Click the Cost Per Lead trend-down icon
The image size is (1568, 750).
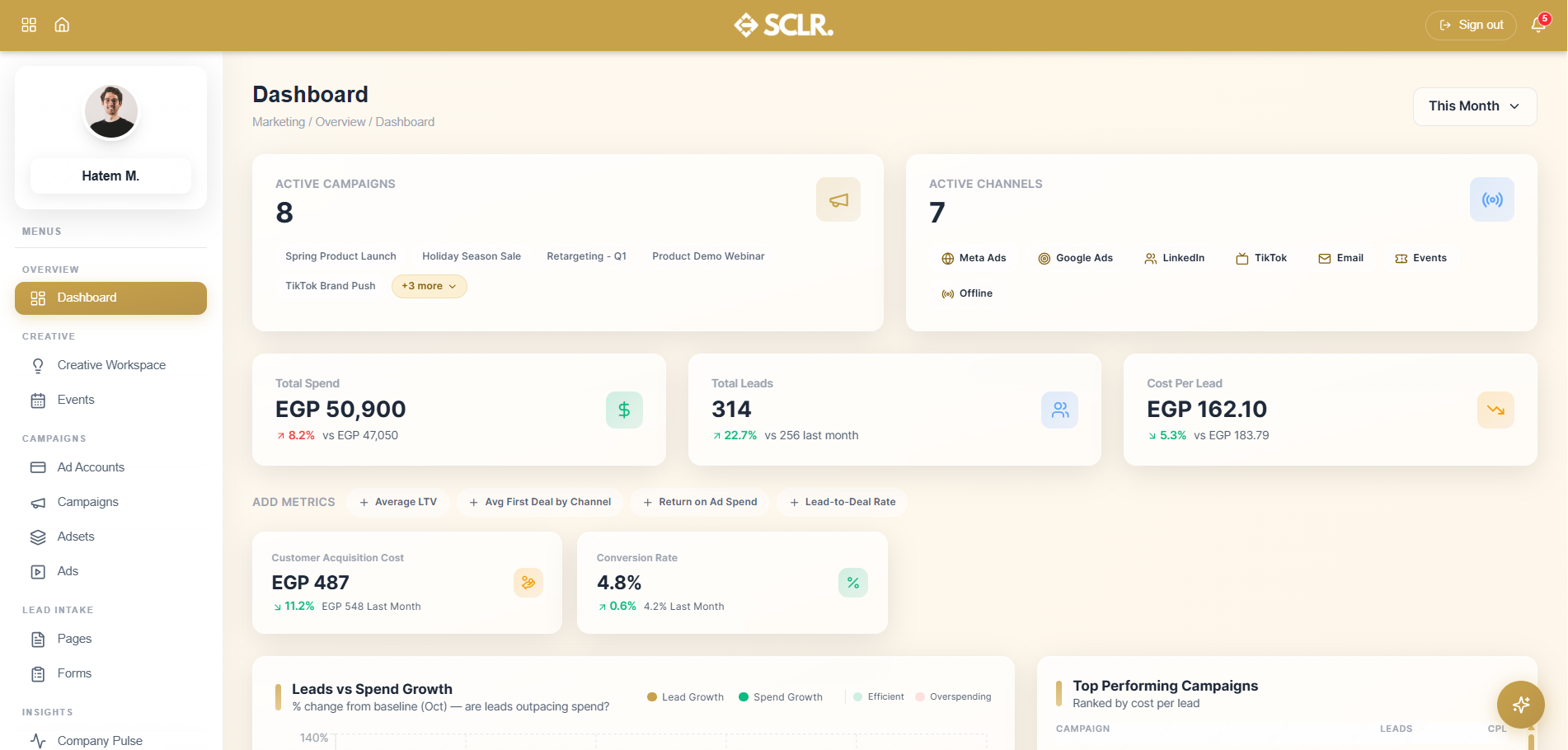(1495, 410)
